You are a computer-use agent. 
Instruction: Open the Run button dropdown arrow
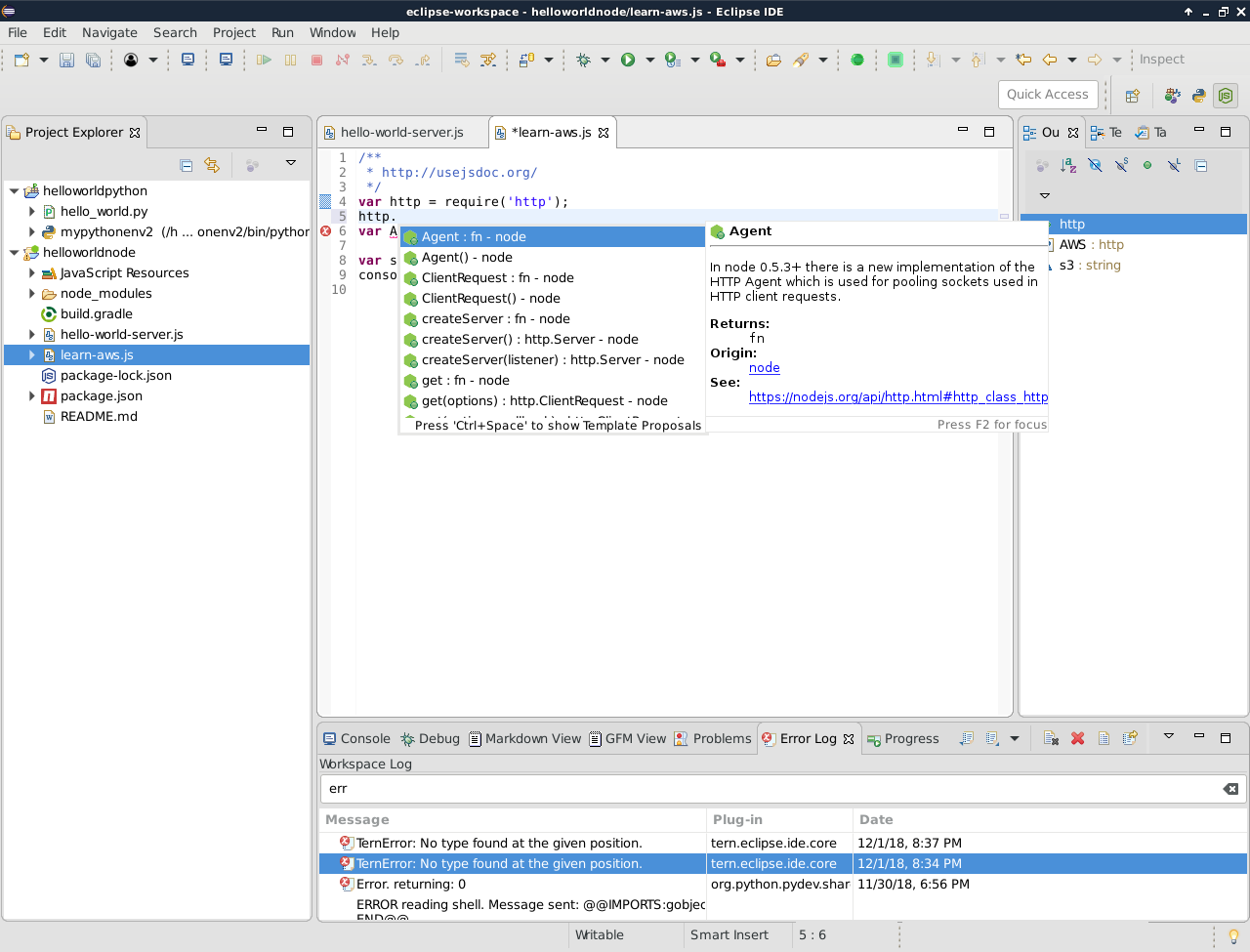click(649, 60)
